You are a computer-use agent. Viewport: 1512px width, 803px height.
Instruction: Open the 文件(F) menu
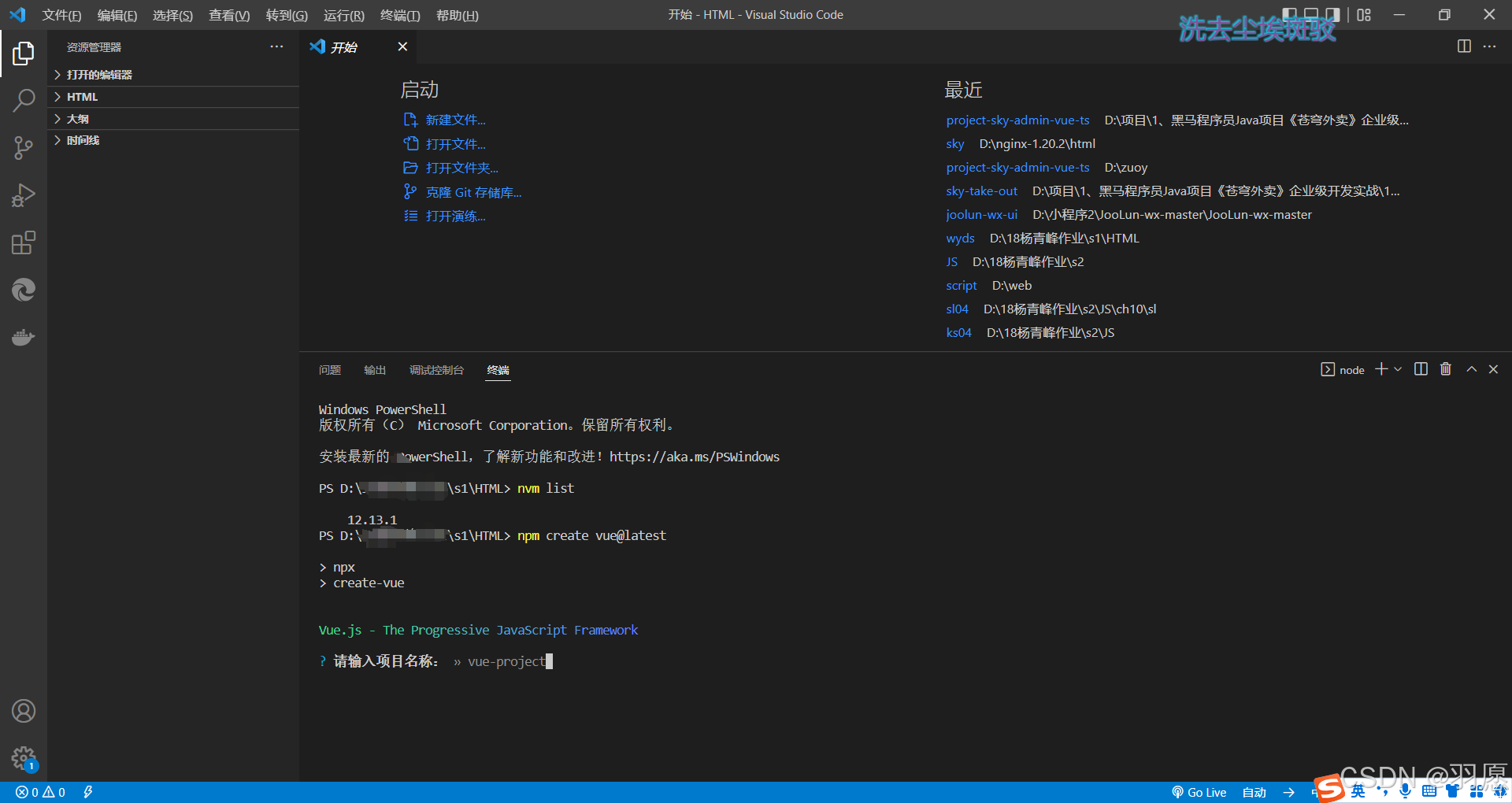[61, 15]
